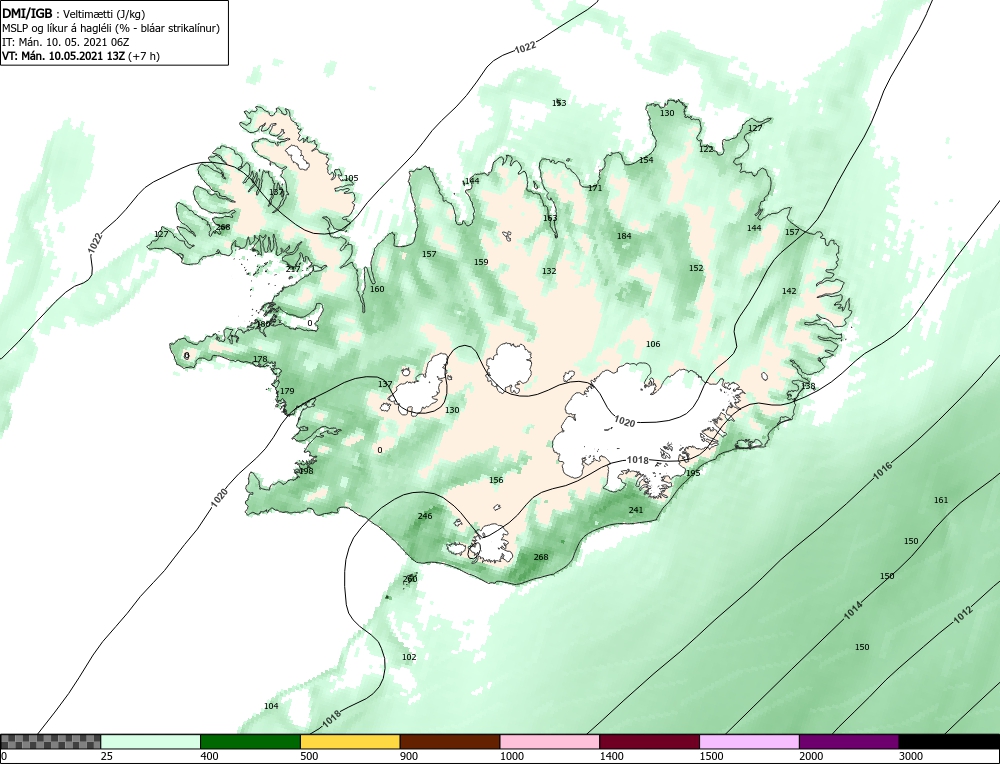Click the map value "138"
Viewport: 1000px width, 764px height.
pyautogui.click(x=808, y=386)
